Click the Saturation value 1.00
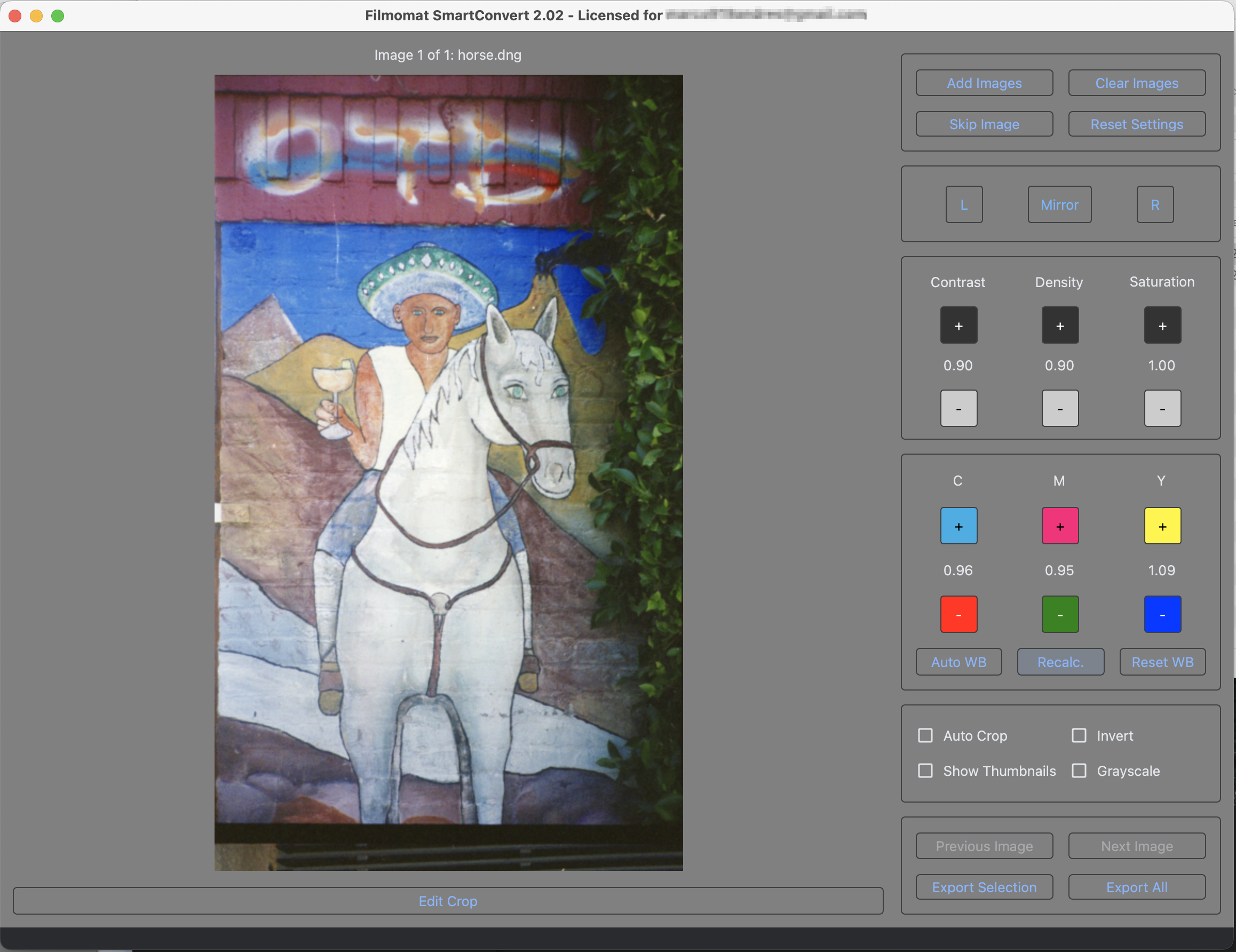Viewport: 1236px width, 952px height. point(1161,366)
